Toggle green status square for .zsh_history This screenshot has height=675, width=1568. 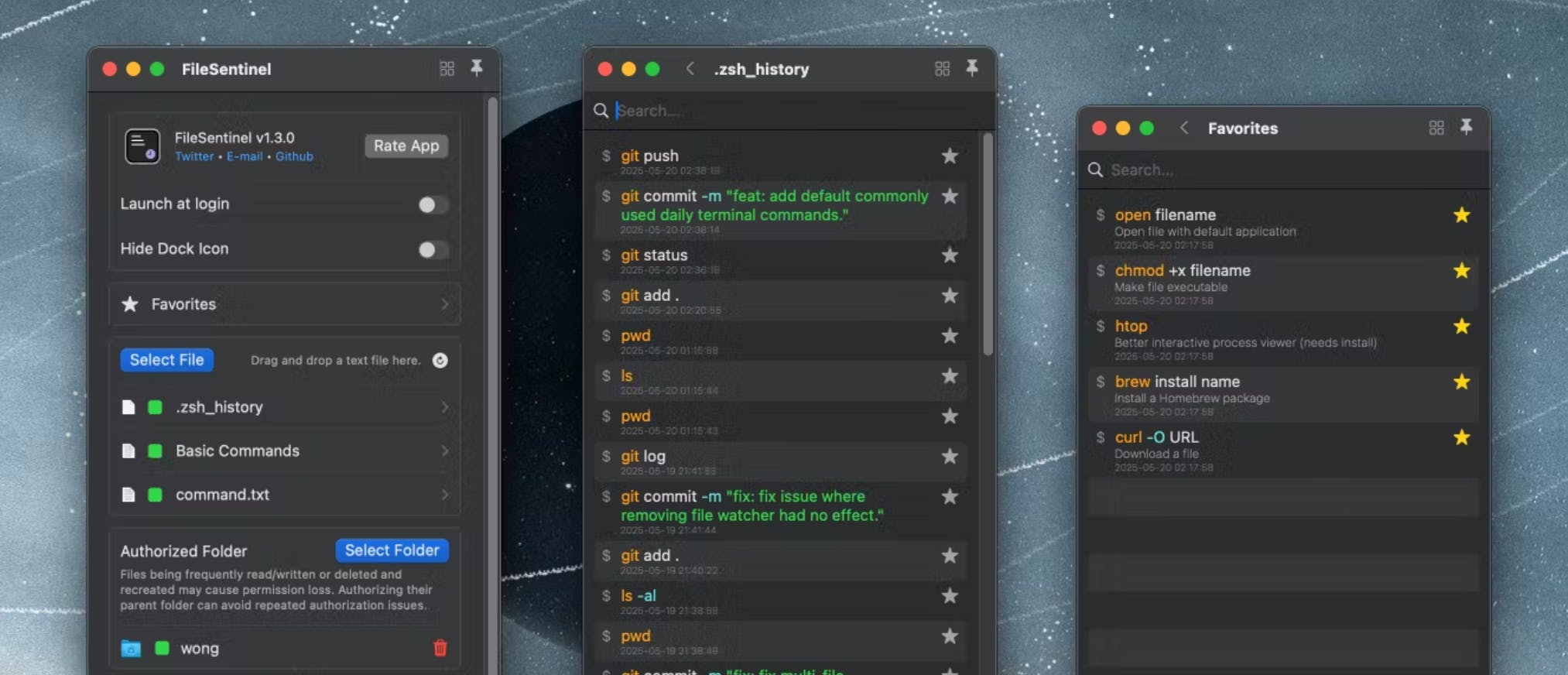coord(155,407)
